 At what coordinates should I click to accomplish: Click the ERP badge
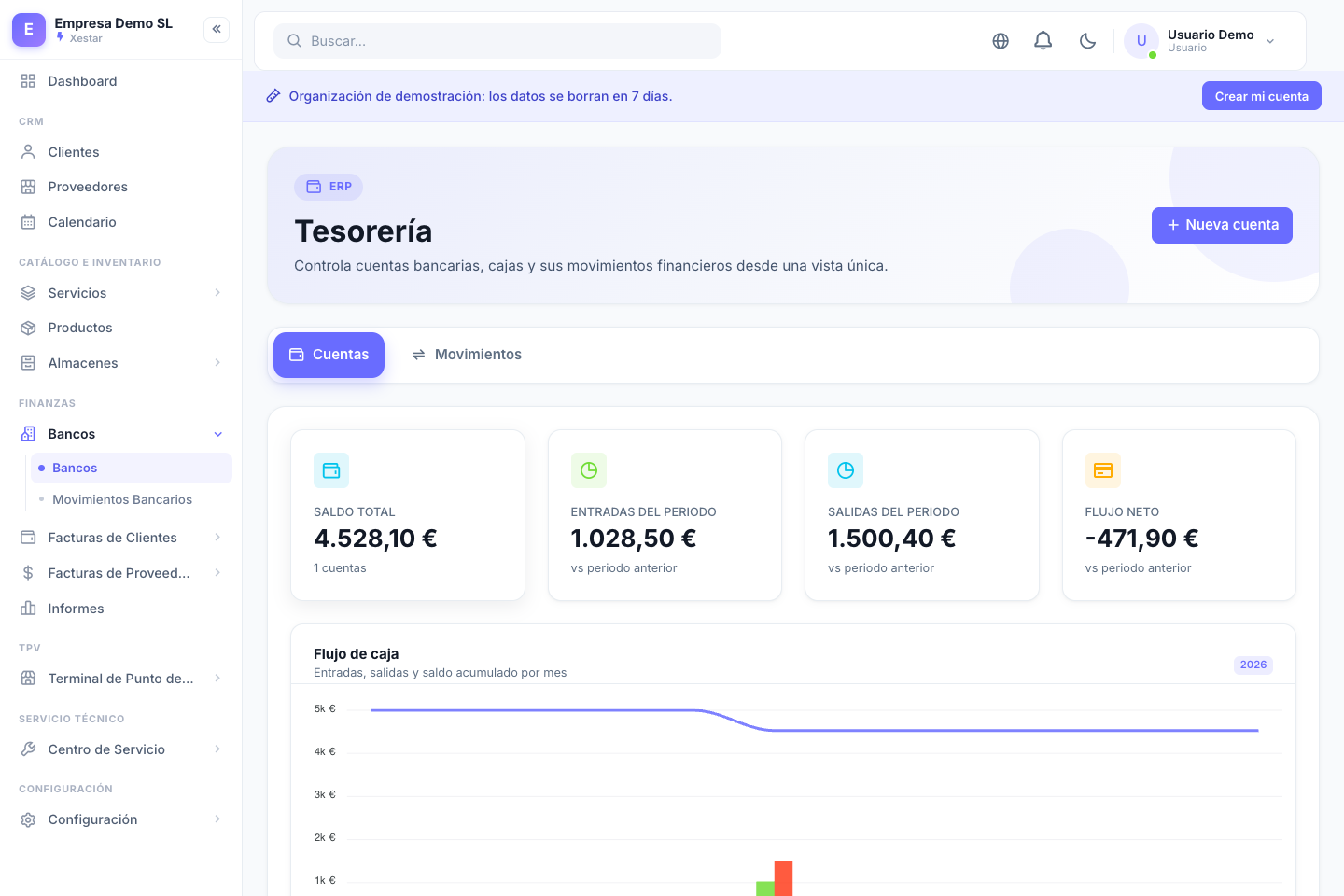coord(329,187)
